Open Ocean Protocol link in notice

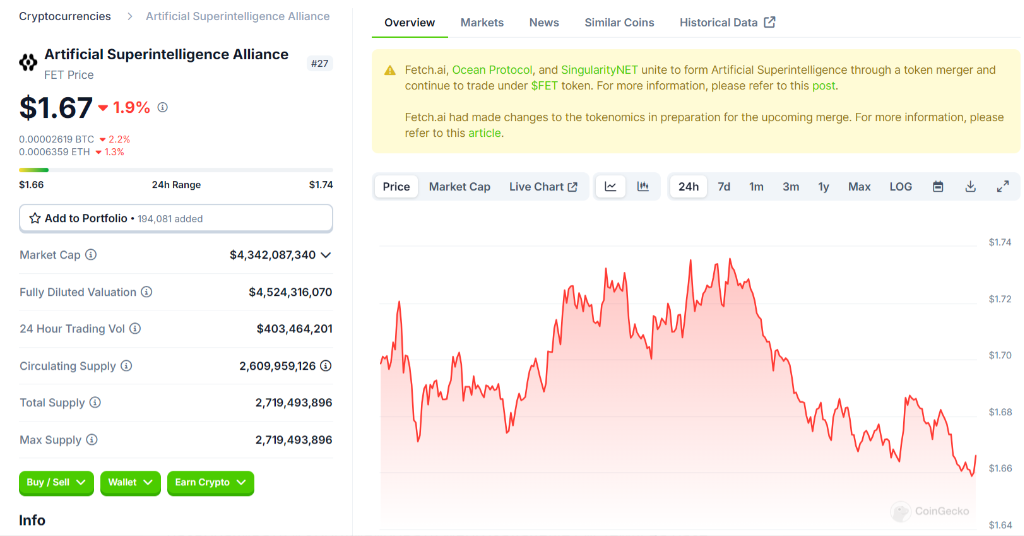tap(492, 70)
